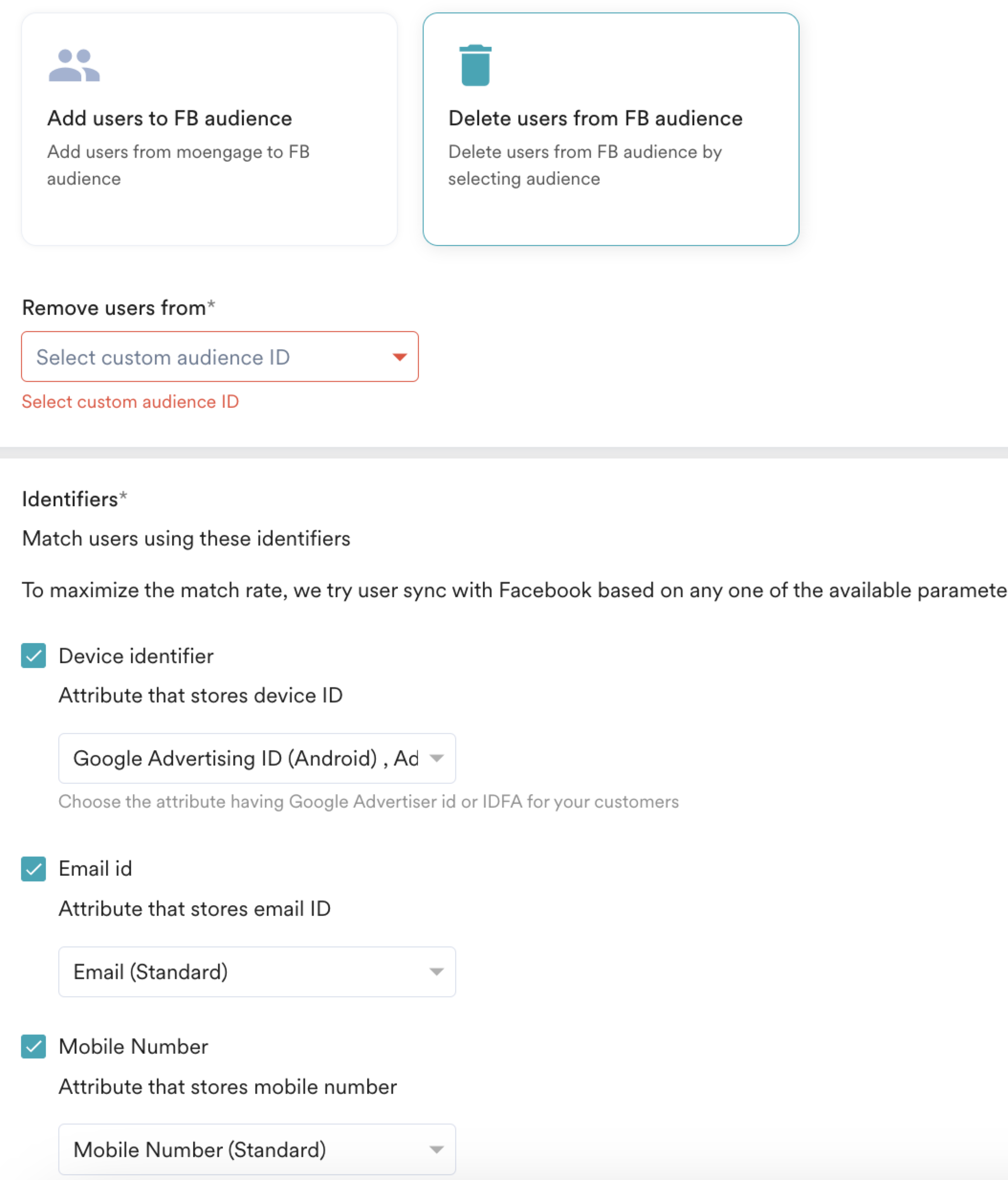Disable the Mobile Number checkbox

(x=33, y=1047)
